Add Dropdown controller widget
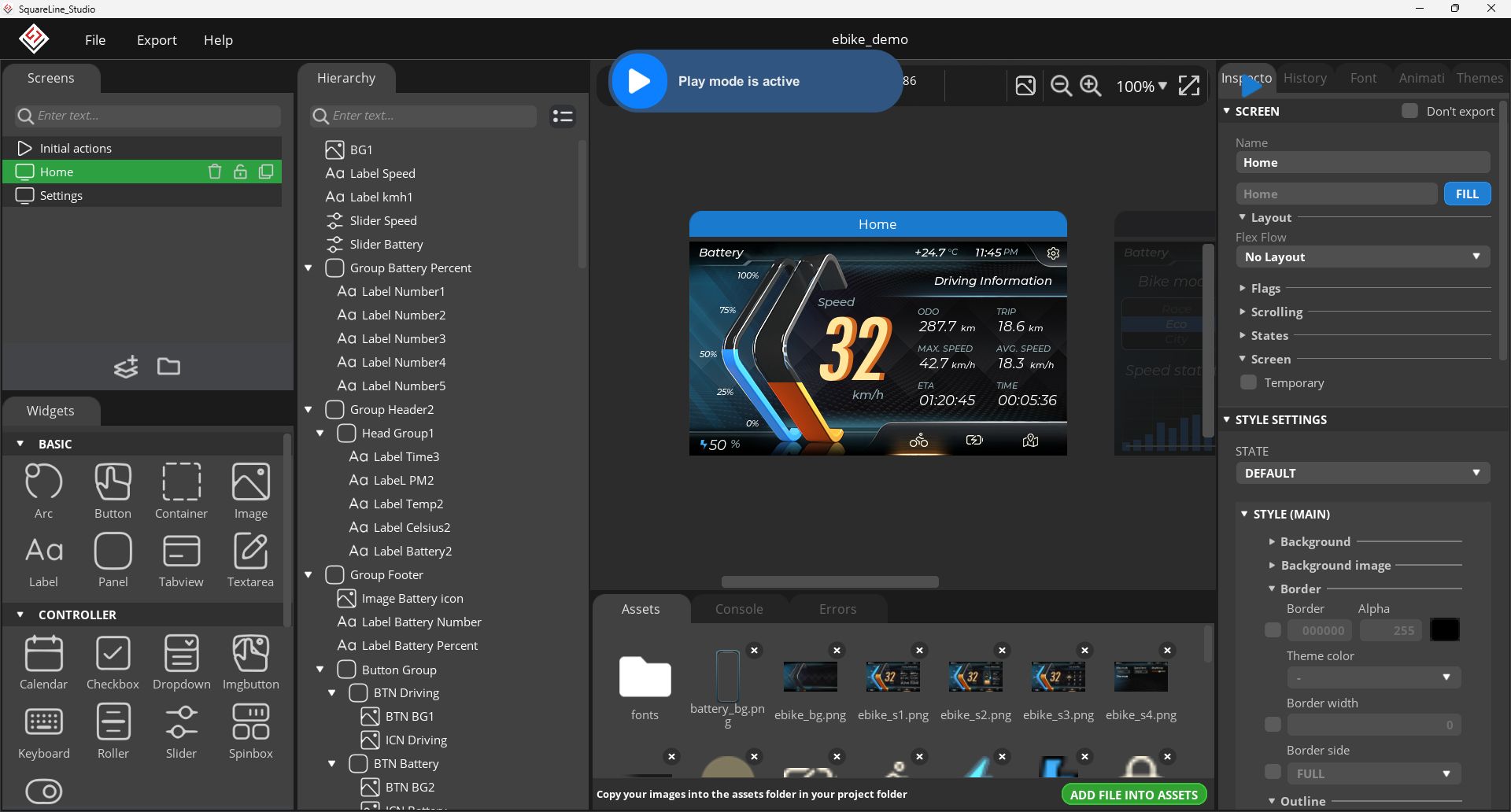The image size is (1511, 812). point(181,663)
